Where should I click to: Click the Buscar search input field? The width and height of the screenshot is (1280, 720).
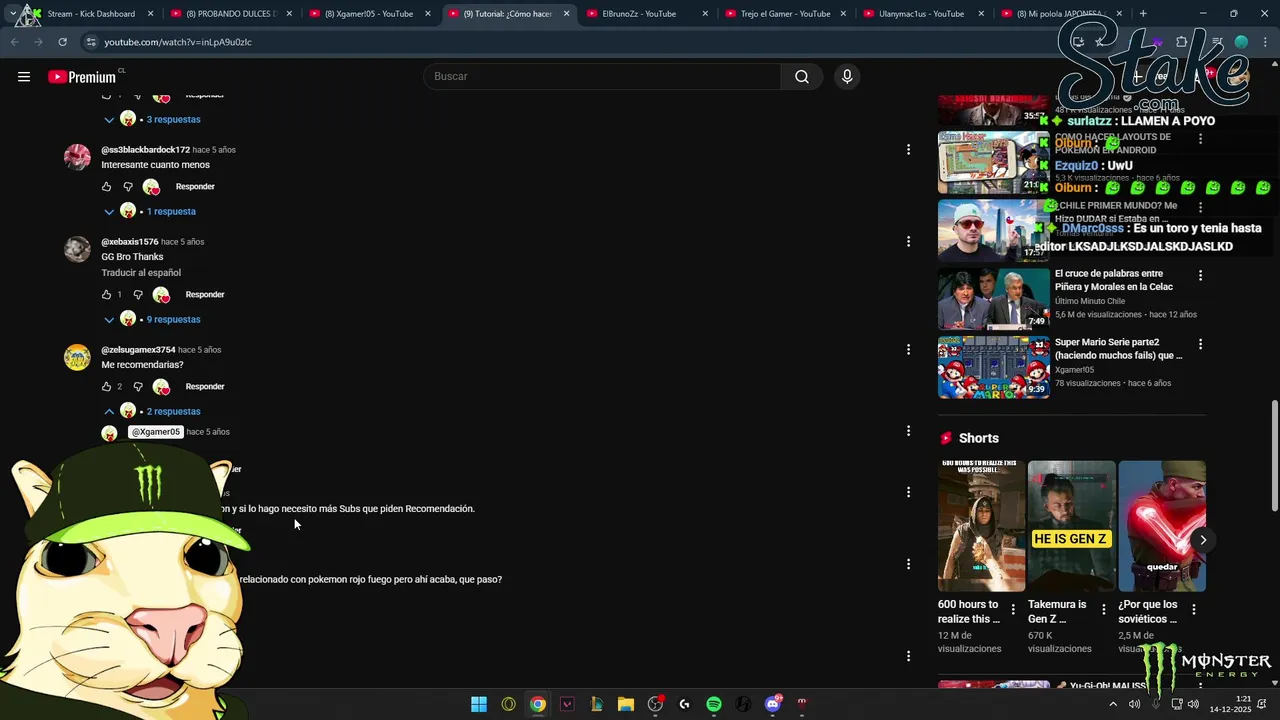tap(602, 77)
